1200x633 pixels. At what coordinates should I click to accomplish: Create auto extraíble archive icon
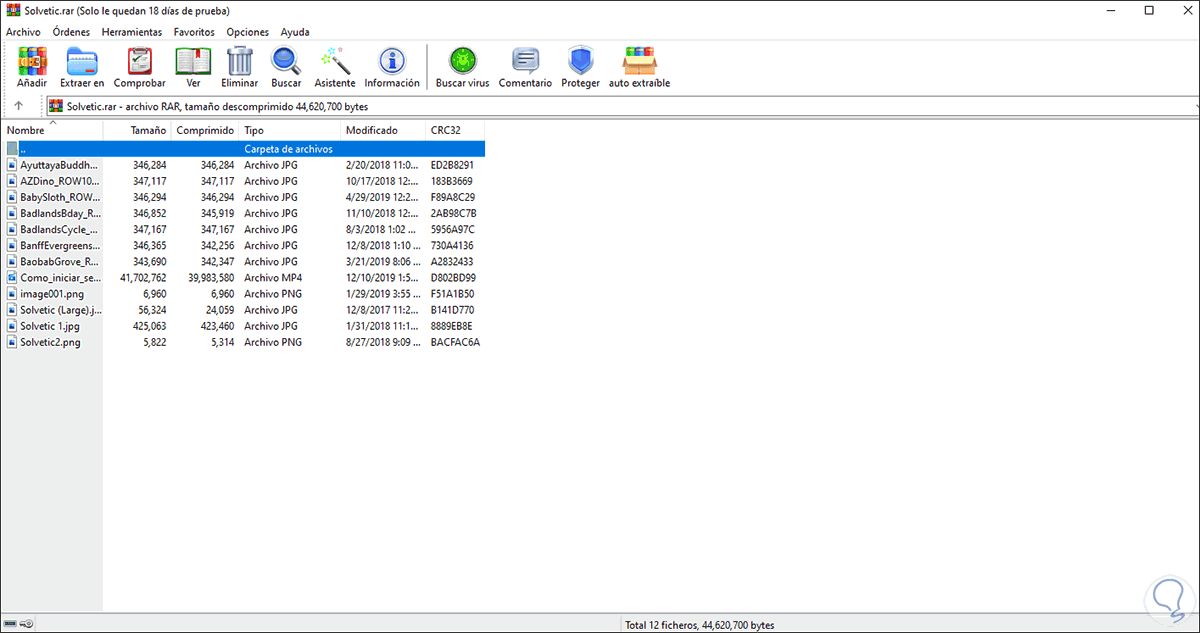pos(639,62)
